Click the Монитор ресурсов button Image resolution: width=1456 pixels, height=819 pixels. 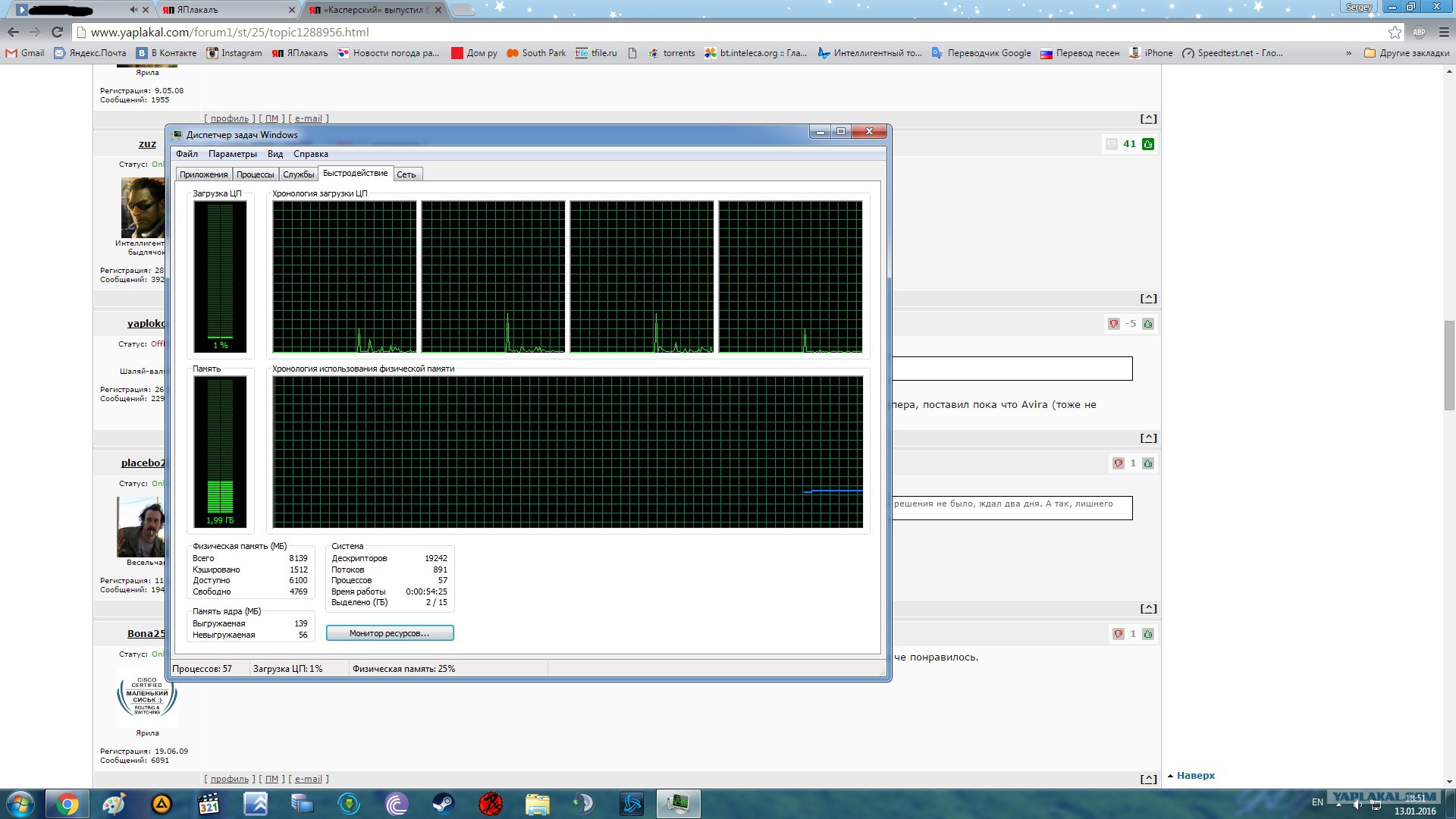click(390, 633)
